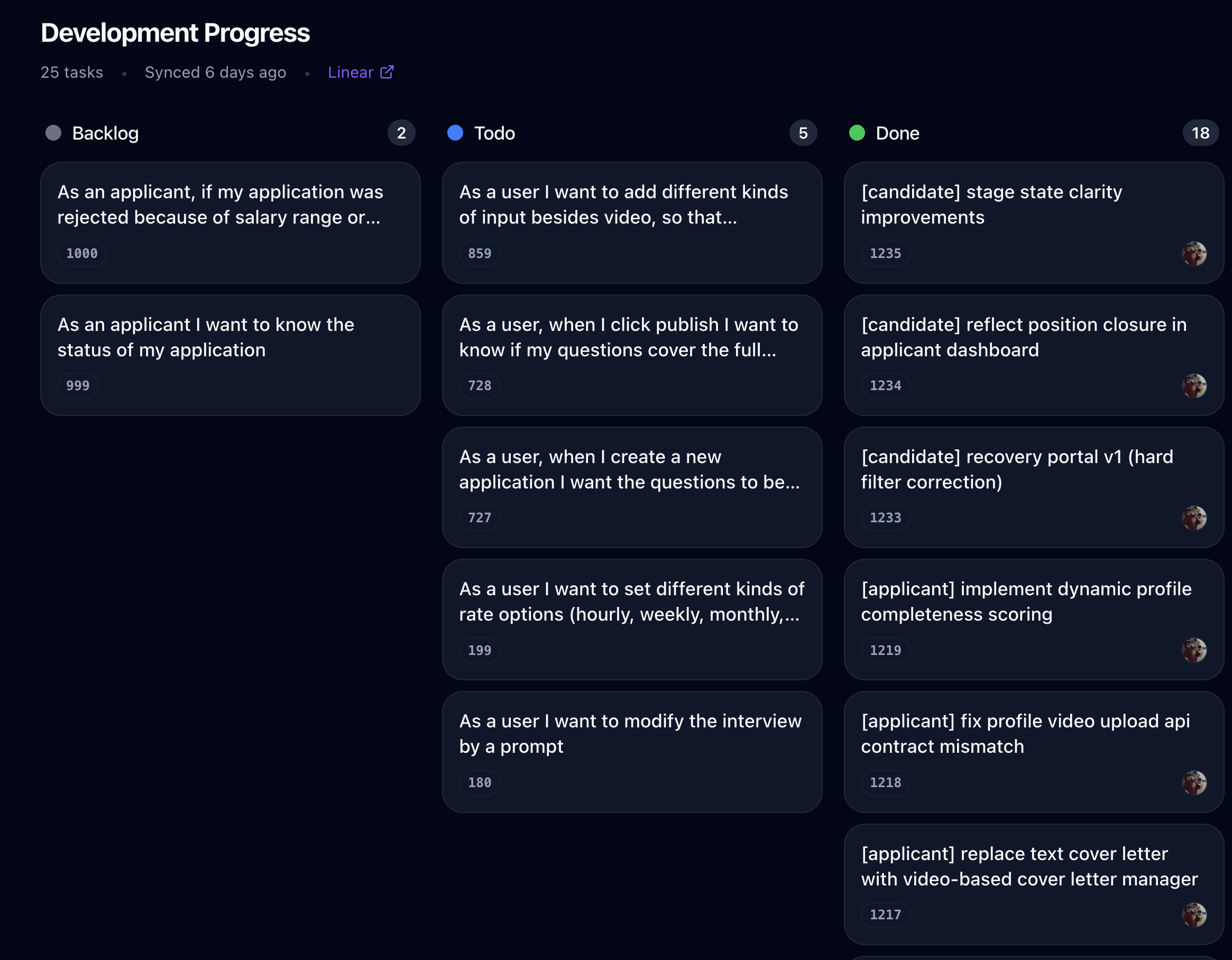The width and height of the screenshot is (1232, 960).
Task: Click assignee avatar on card 1219
Action: pyautogui.click(x=1194, y=650)
